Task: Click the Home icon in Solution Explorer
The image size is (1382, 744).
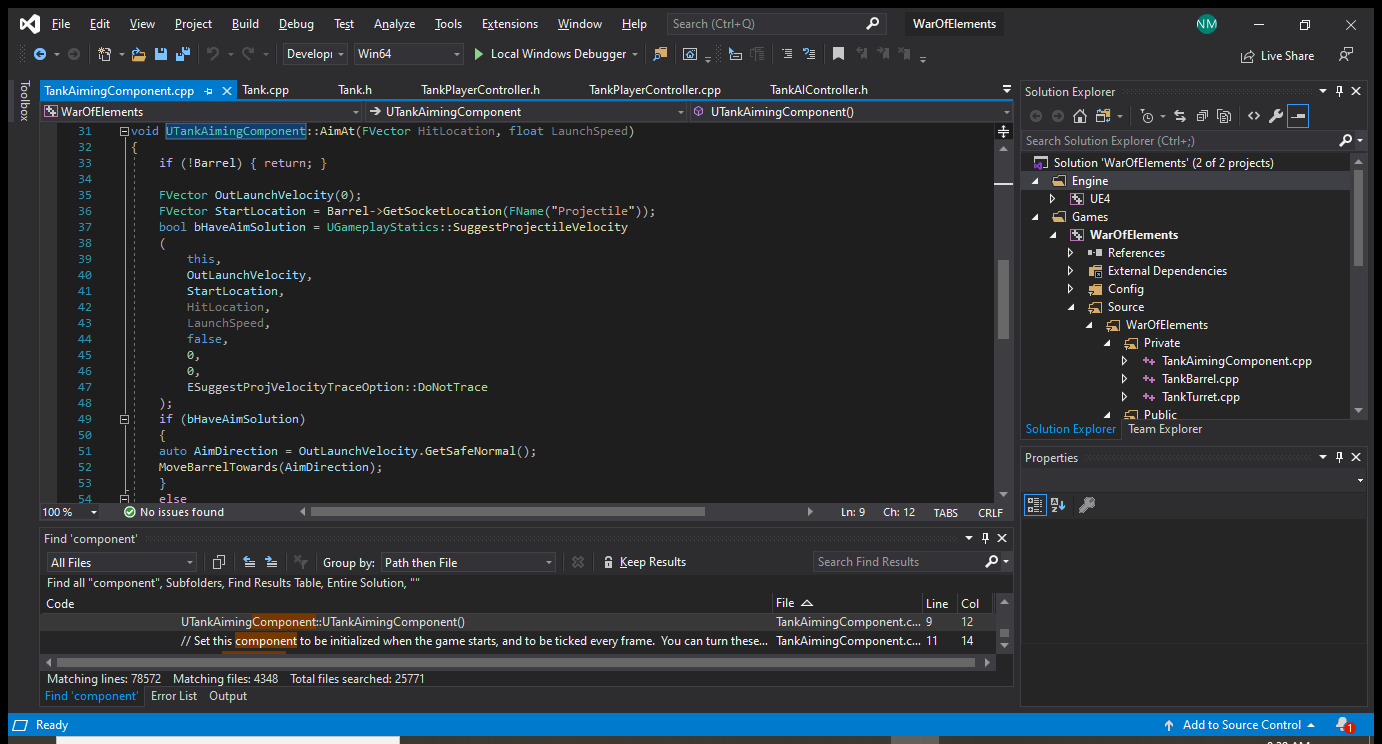Action: point(1081,116)
